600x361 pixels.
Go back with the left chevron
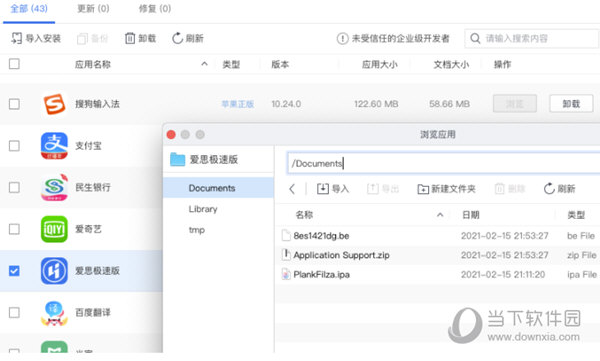coord(292,188)
